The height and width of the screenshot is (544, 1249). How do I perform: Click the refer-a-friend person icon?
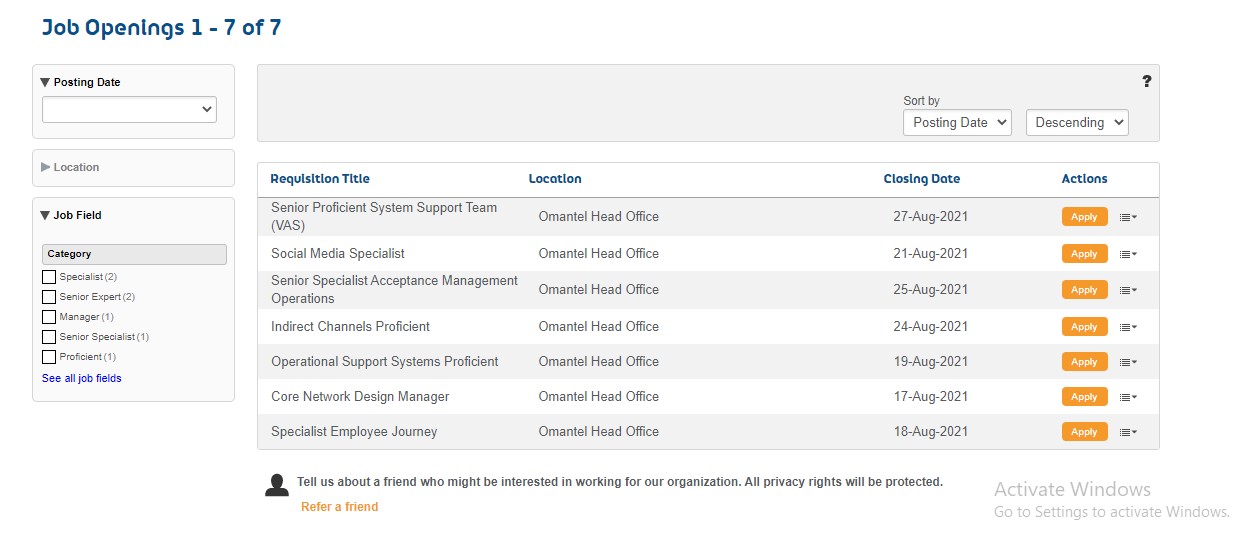(277, 485)
